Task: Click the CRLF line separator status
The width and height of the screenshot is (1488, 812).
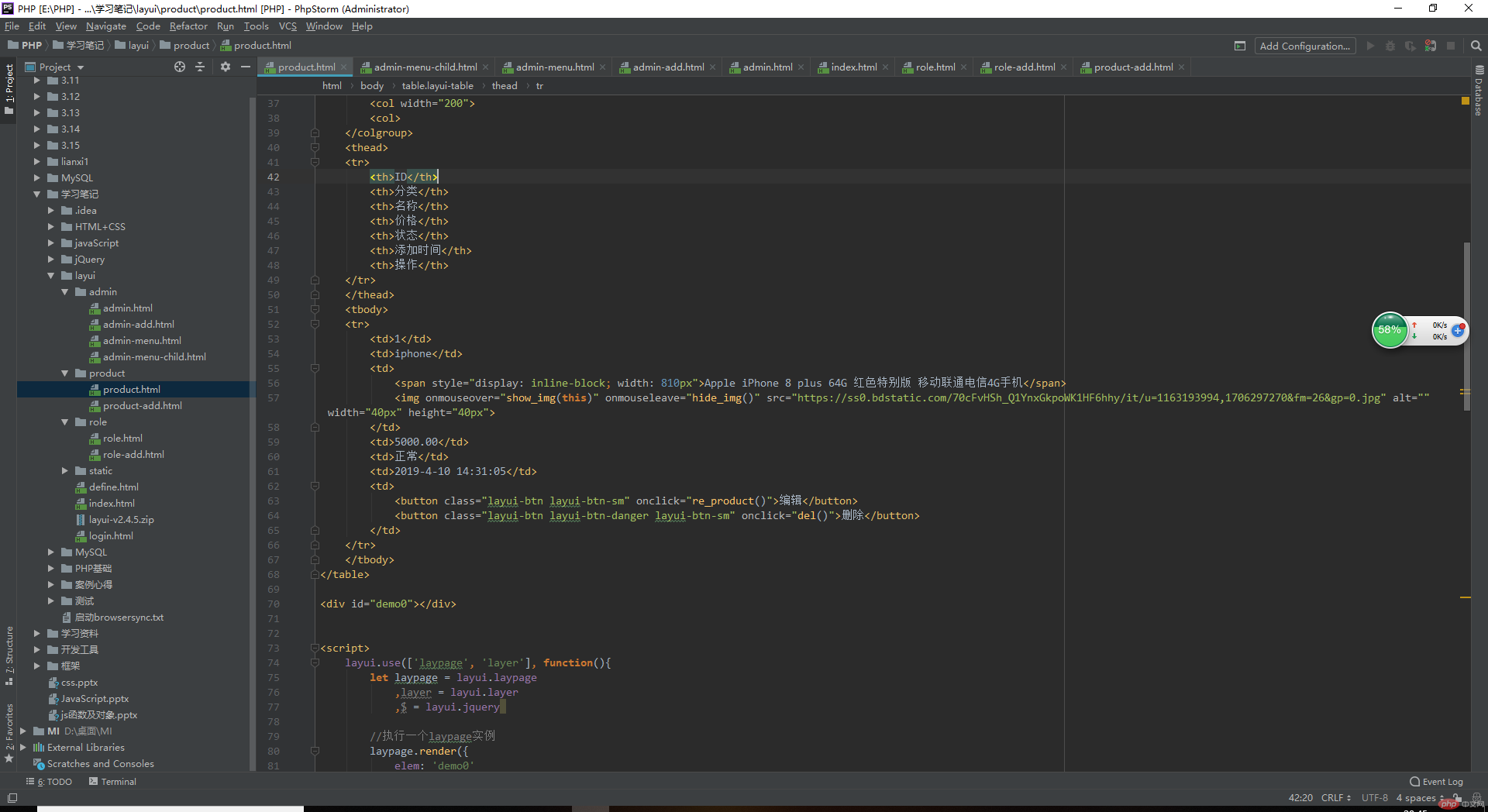Action: (x=1335, y=798)
